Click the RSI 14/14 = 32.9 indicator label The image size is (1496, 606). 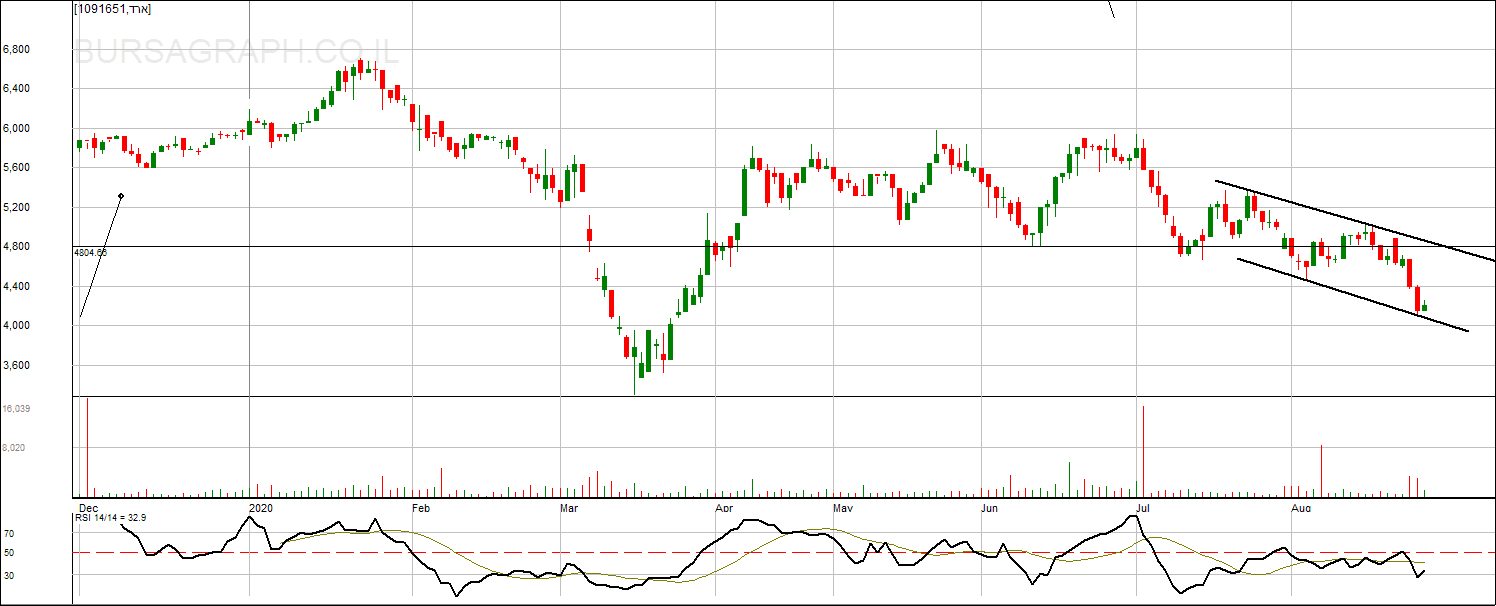pyautogui.click(x=111, y=517)
